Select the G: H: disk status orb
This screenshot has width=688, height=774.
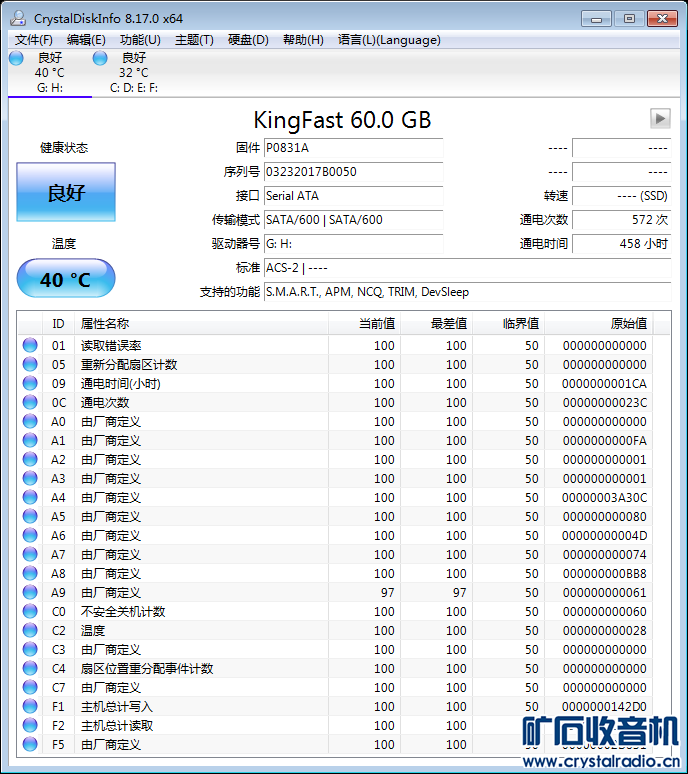click(x=16, y=58)
